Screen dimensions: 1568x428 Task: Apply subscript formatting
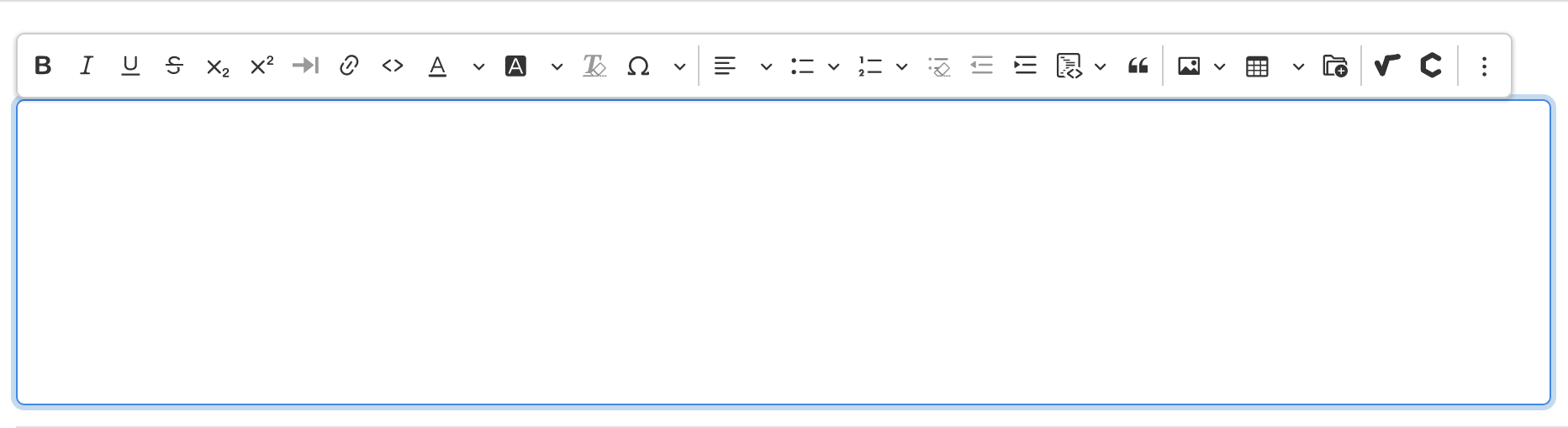(218, 66)
